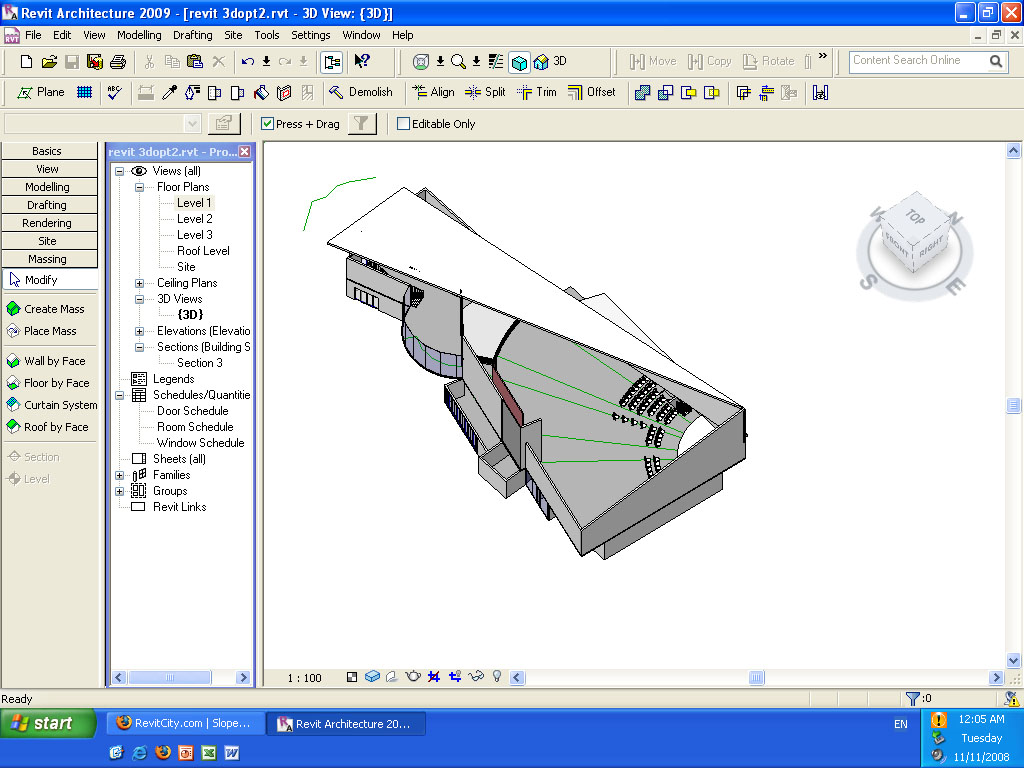Activate the Split tool
The height and width of the screenshot is (768, 1024).
click(x=485, y=92)
